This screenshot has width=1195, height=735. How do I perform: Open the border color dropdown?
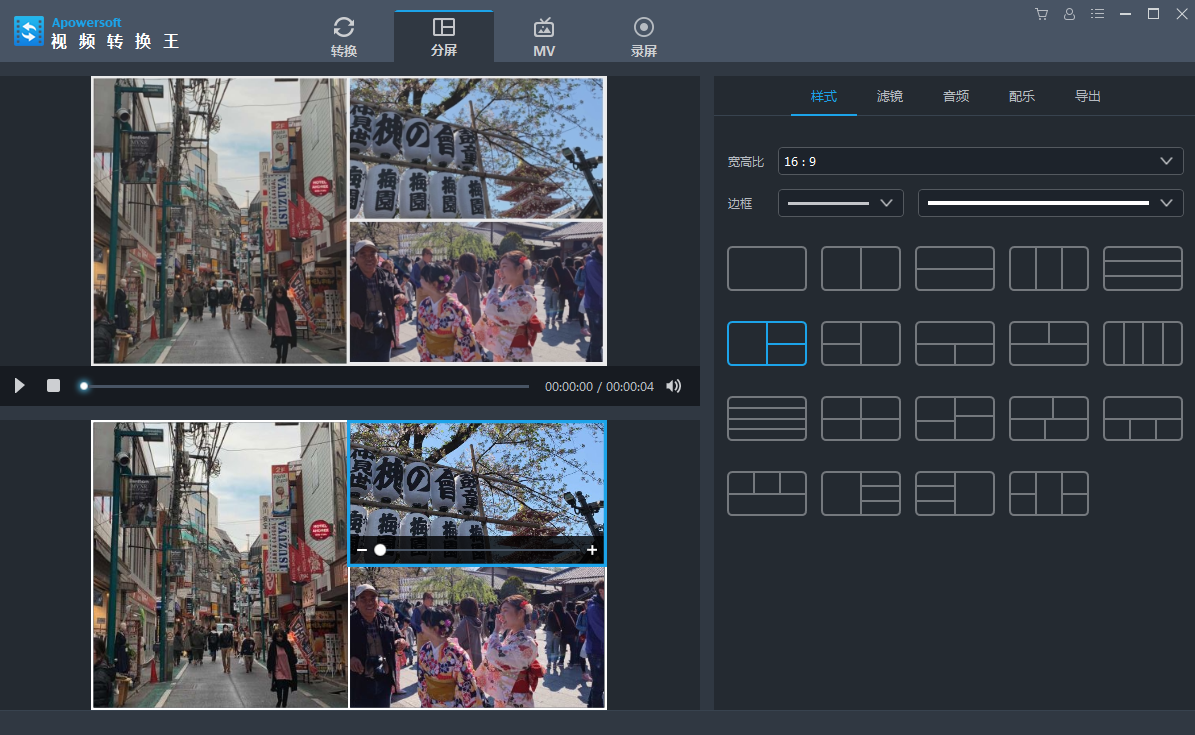[1050, 203]
